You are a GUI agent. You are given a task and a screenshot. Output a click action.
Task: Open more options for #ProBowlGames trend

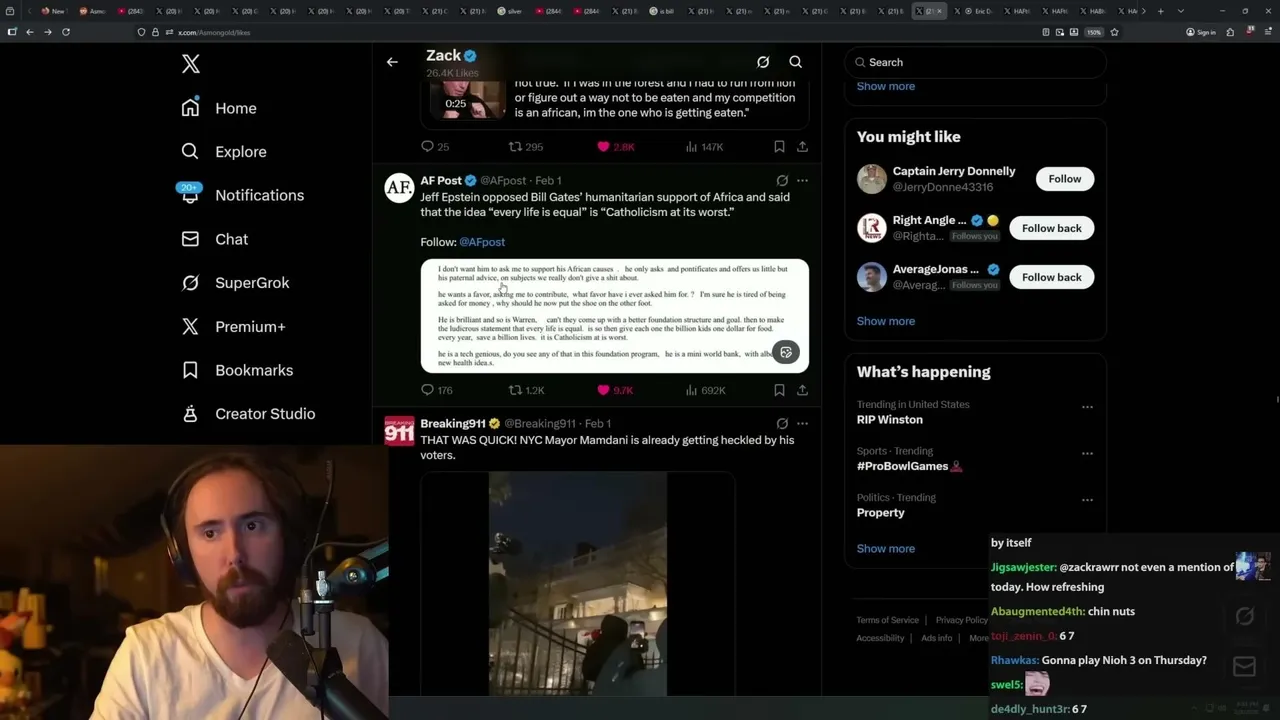click(1087, 453)
